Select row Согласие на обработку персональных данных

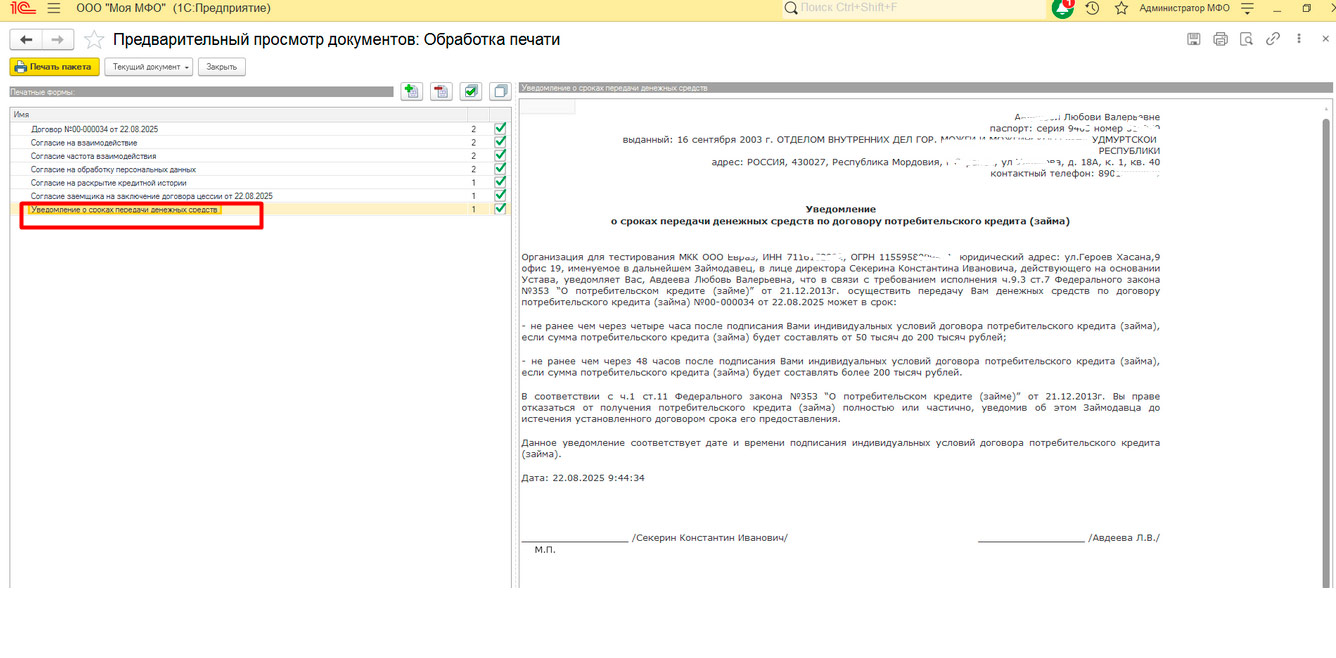click(260, 169)
